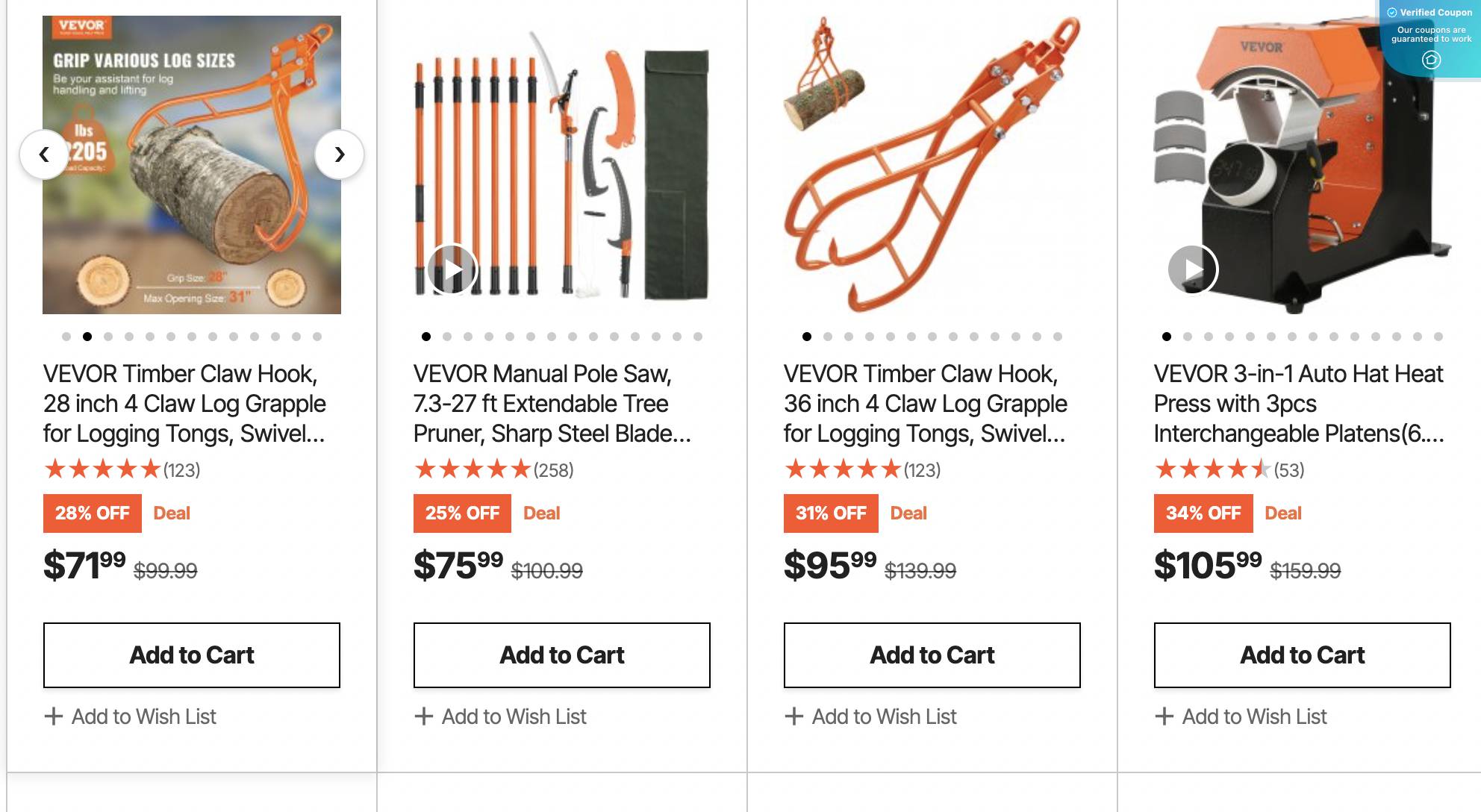Open the Deal tag next to 25% OFF
The width and height of the screenshot is (1481, 812).
pos(541,513)
